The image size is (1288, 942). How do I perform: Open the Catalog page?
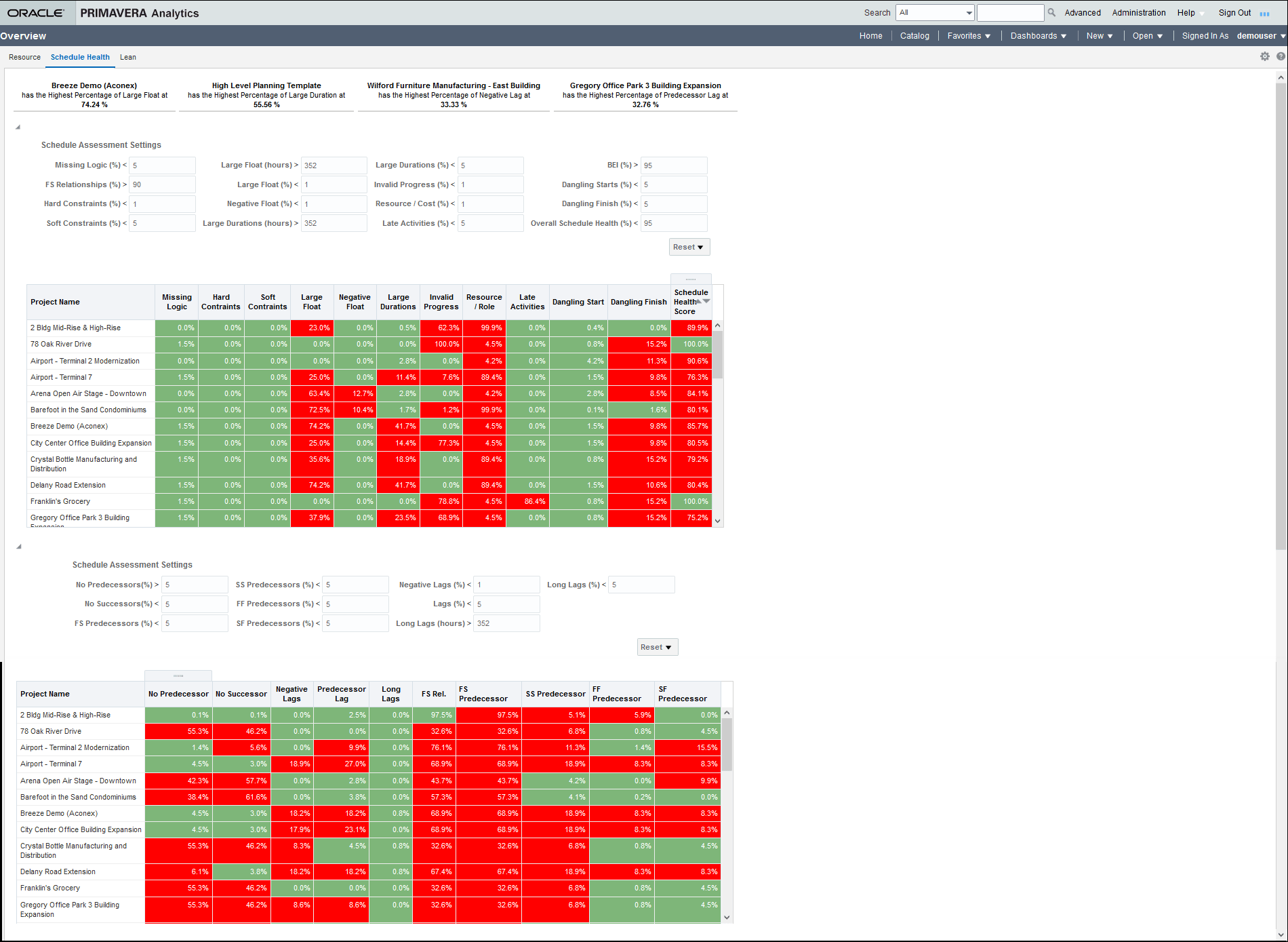914,35
